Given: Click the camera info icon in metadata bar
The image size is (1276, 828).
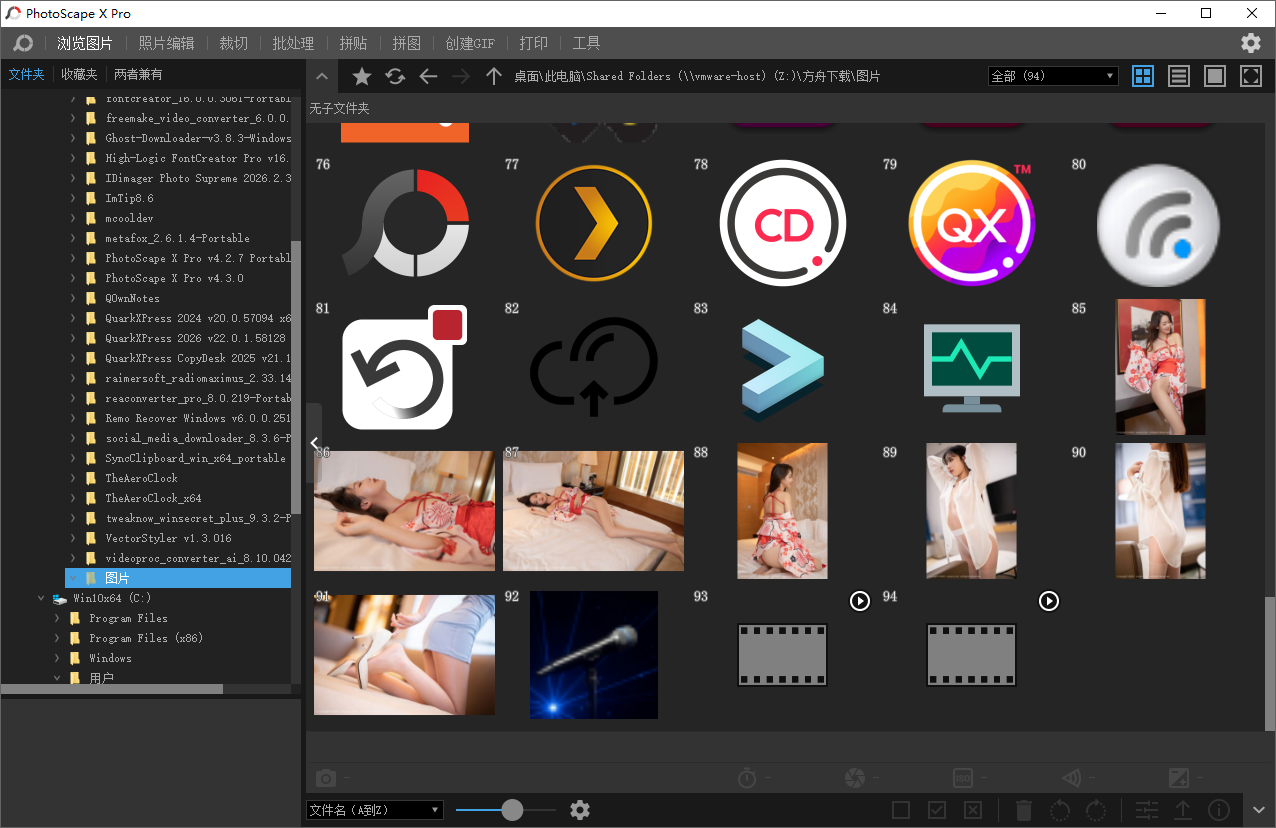Looking at the screenshot, I should [x=326, y=778].
